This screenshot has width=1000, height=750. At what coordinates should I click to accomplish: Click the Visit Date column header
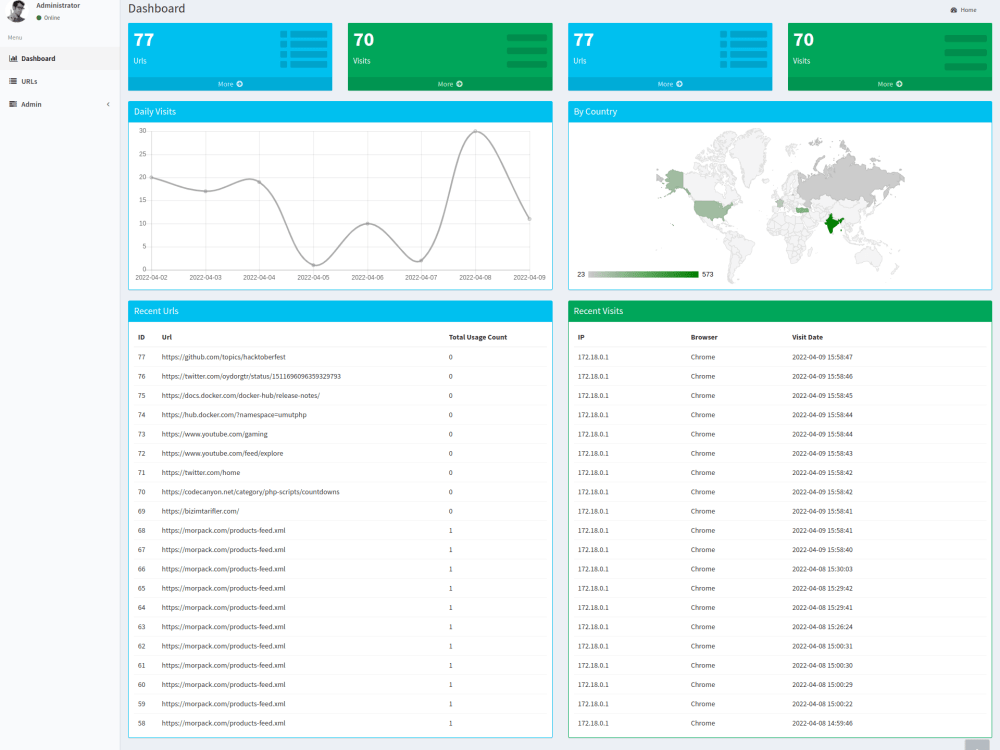click(807, 337)
